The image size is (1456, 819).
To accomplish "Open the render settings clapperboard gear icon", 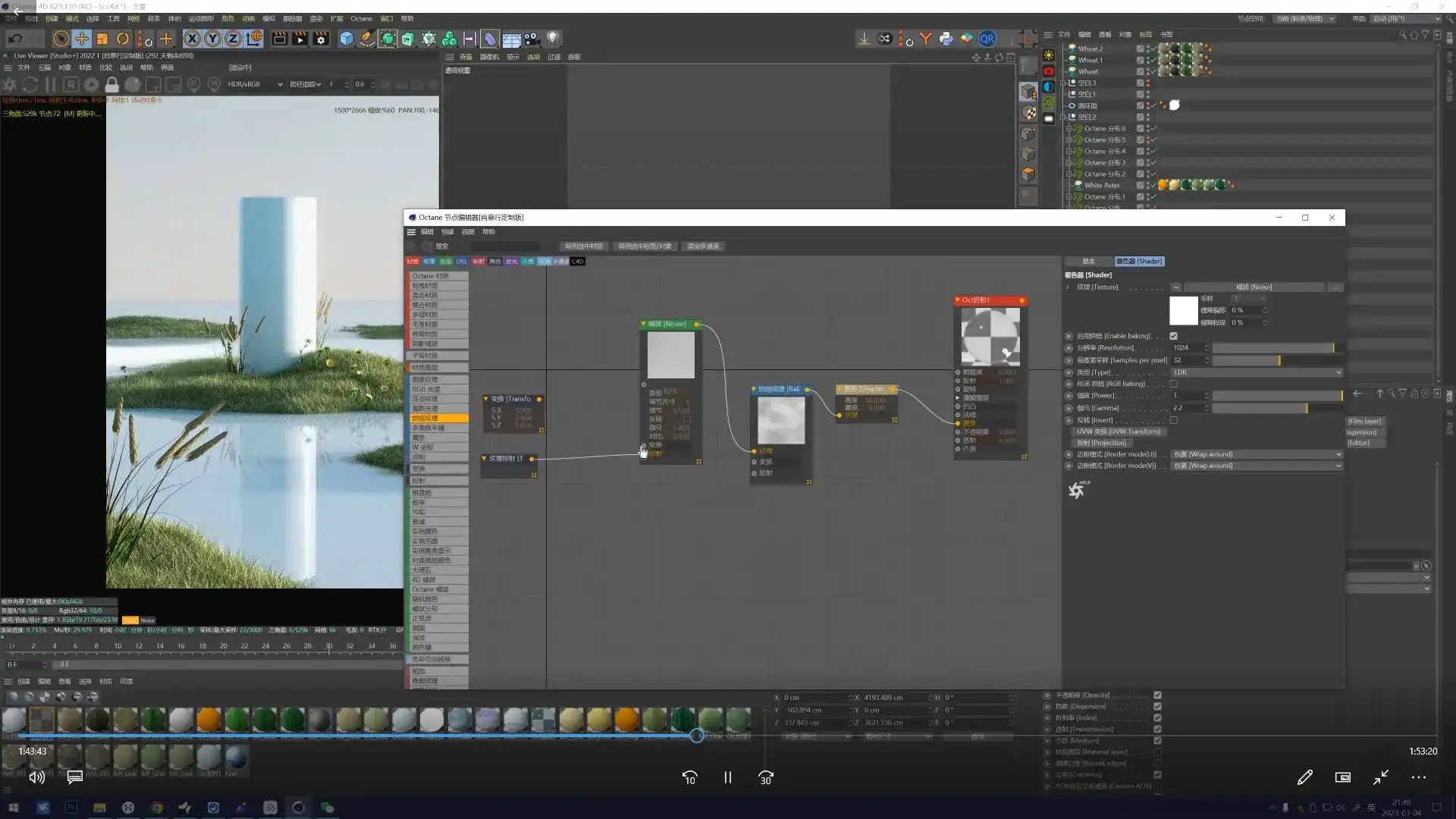I will coord(321,39).
